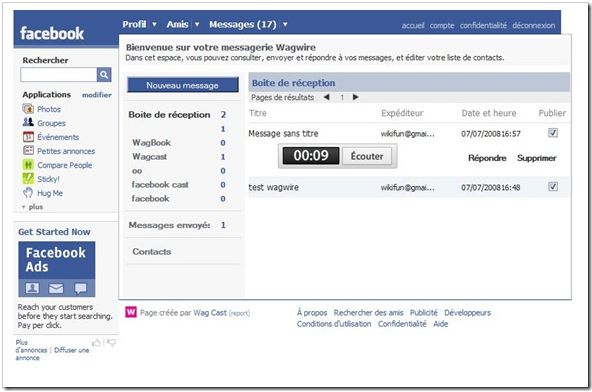Open the Petites annonces icon
The image size is (592, 392).
point(28,150)
